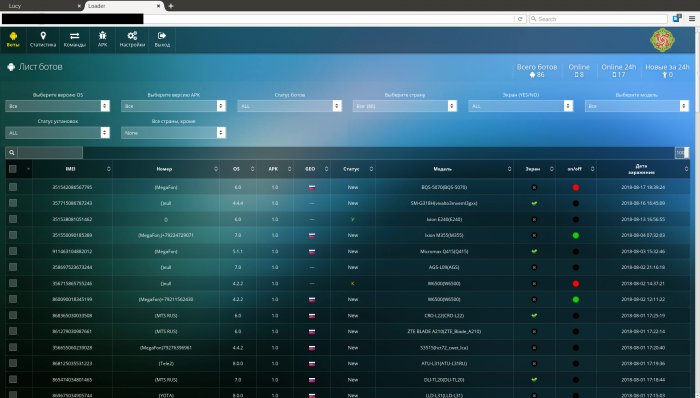Image resolution: width=700 pixels, height=398 pixels.
Task: Click the black on/off dot in the ATU-L31 row
Action: click(x=576, y=364)
